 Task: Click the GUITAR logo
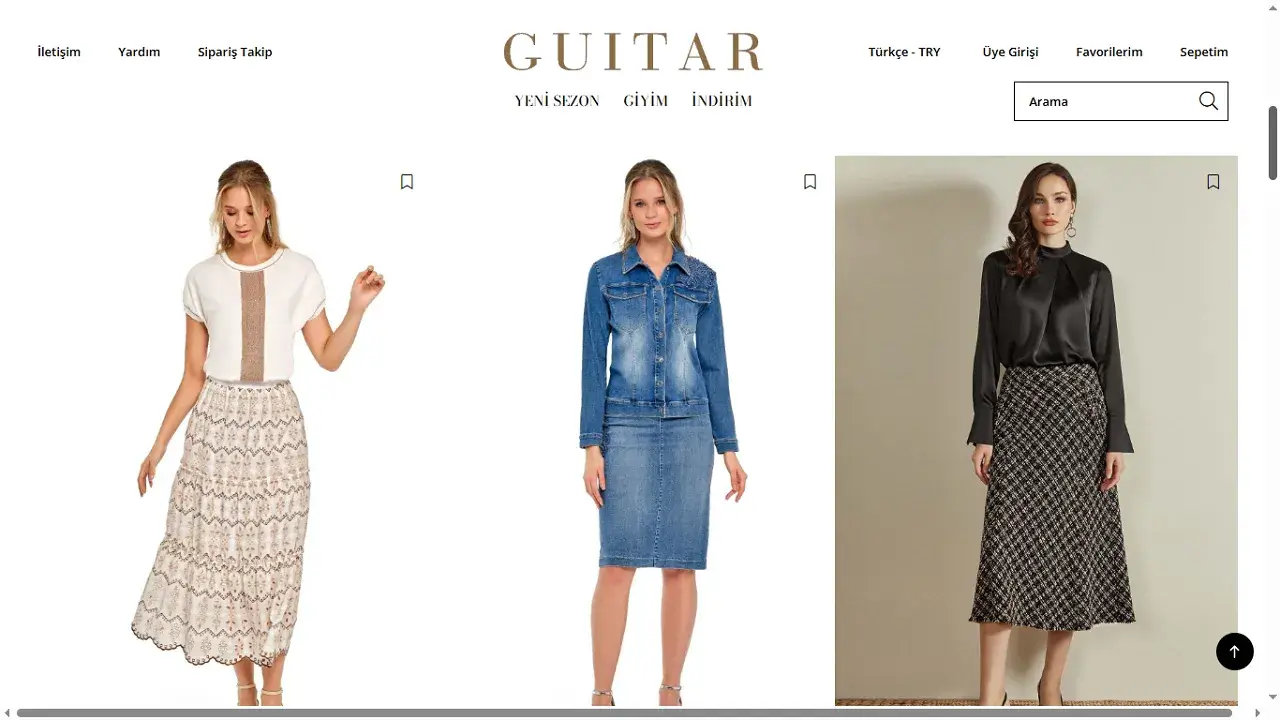click(x=633, y=52)
